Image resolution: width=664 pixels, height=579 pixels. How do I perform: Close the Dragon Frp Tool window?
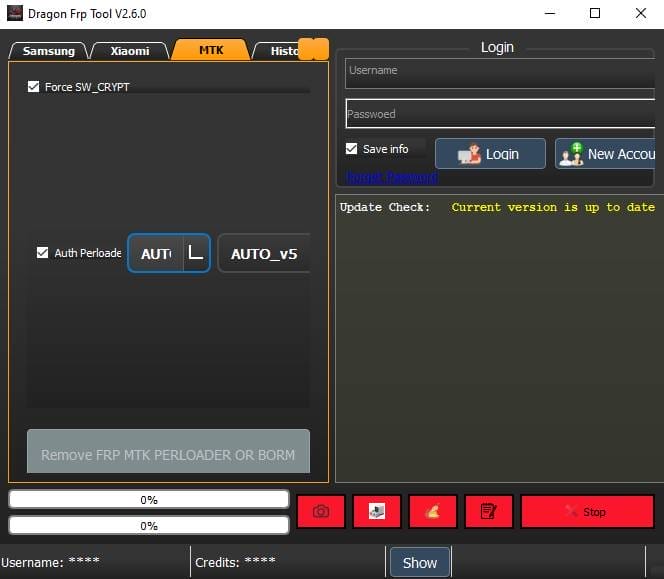[641, 13]
